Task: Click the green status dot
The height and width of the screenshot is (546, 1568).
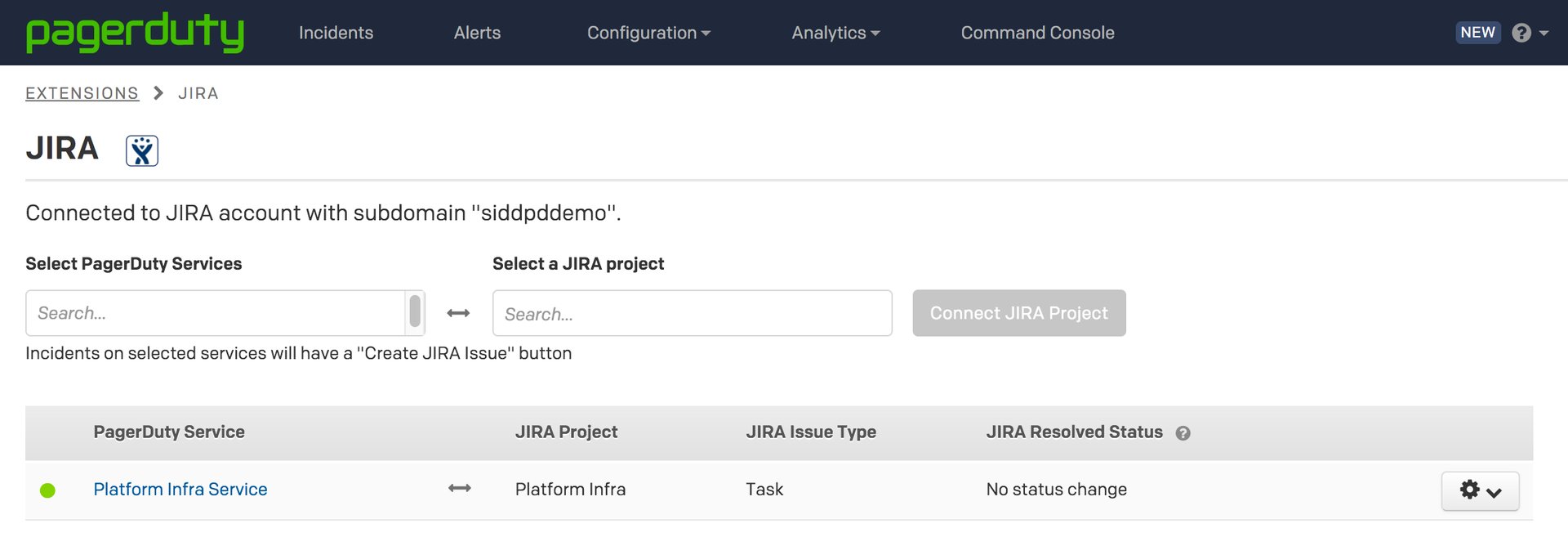Action: (x=47, y=490)
